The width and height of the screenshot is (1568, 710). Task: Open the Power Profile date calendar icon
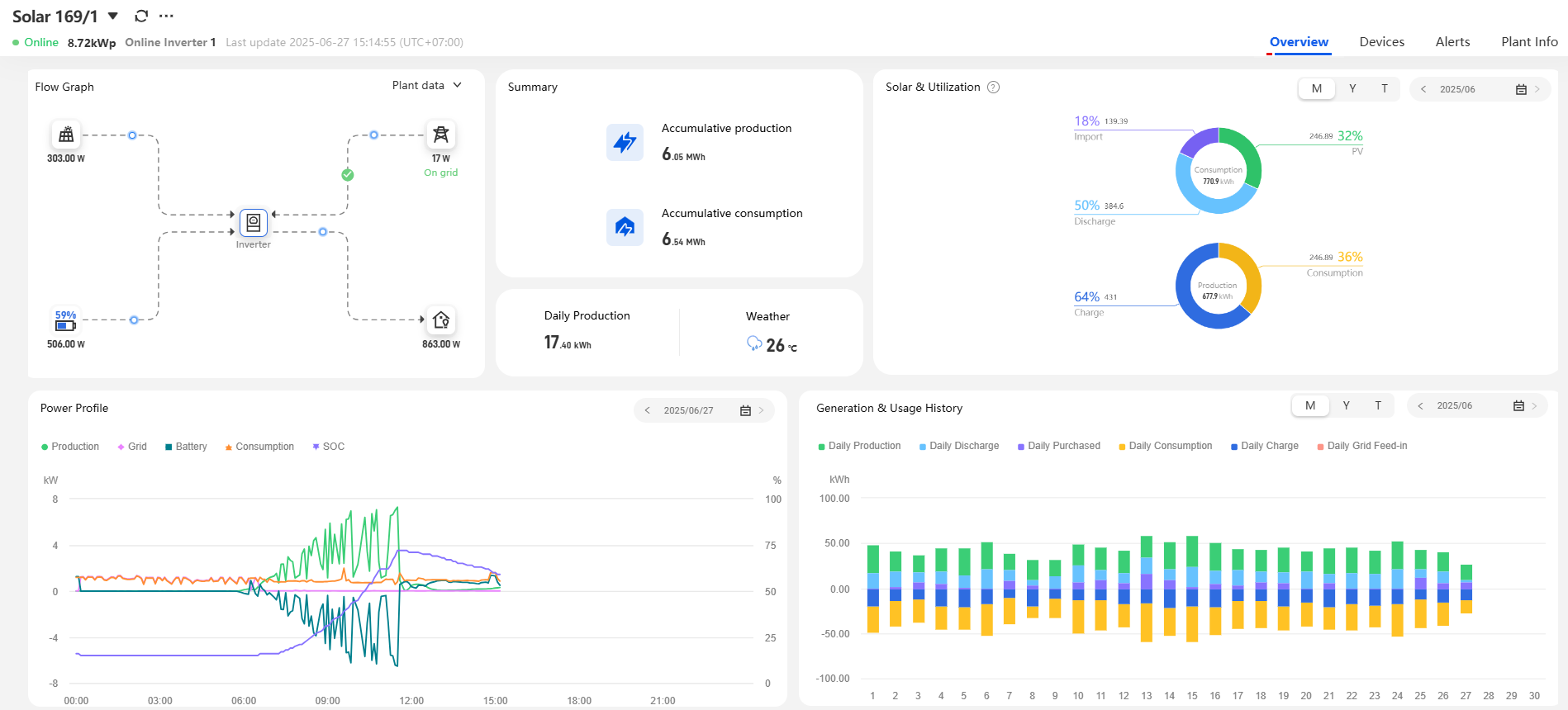(745, 410)
